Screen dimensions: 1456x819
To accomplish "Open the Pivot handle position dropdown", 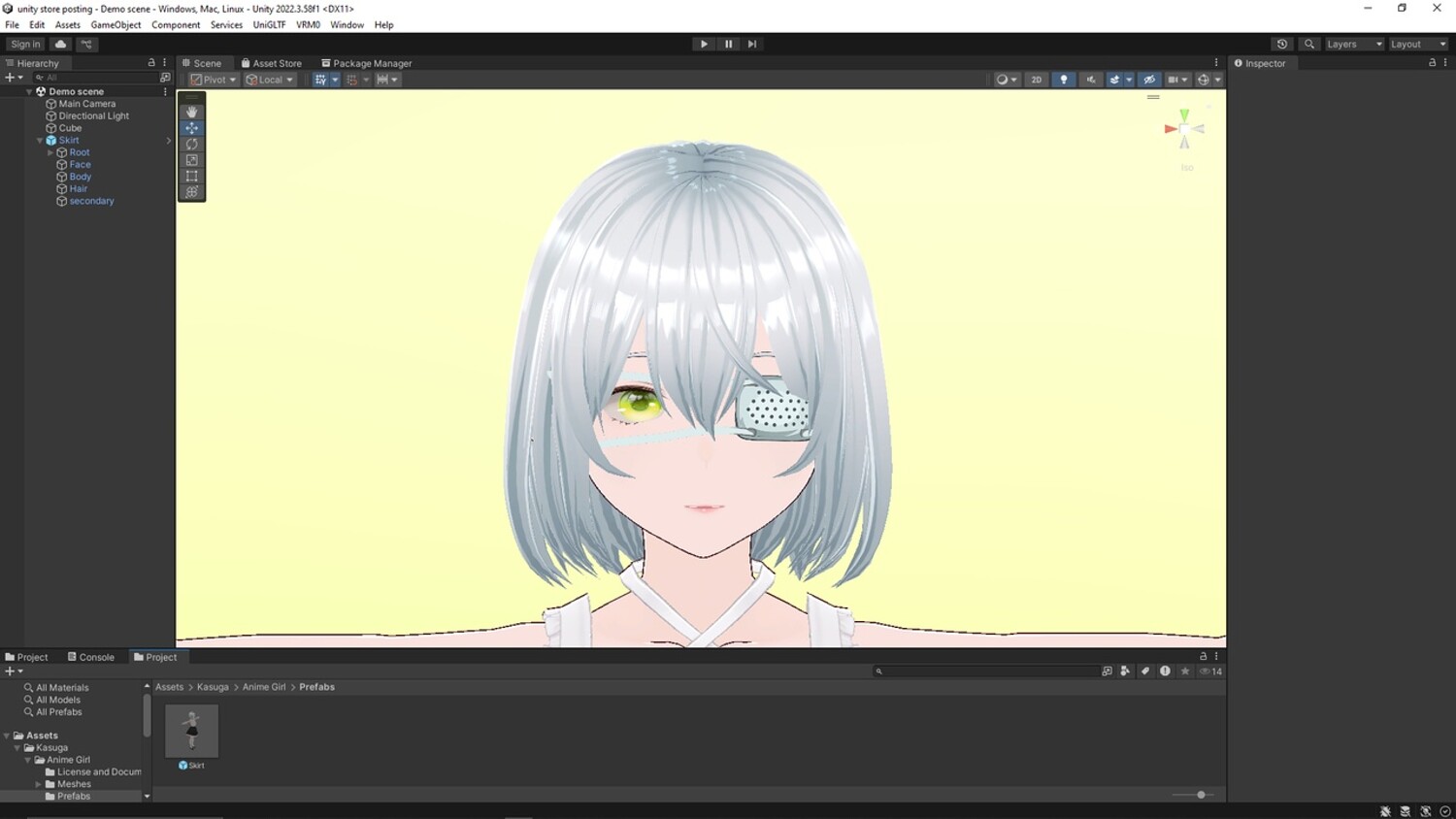I will click(214, 80).
